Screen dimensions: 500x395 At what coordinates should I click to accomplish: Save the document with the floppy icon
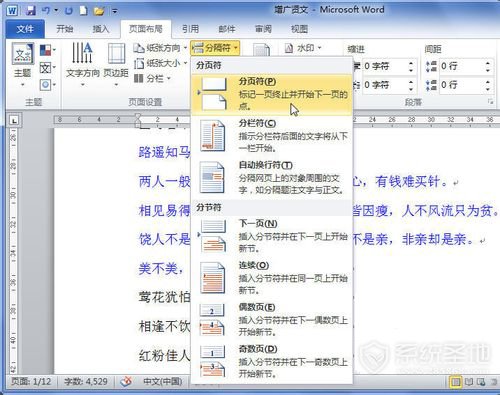click(31, 11)
